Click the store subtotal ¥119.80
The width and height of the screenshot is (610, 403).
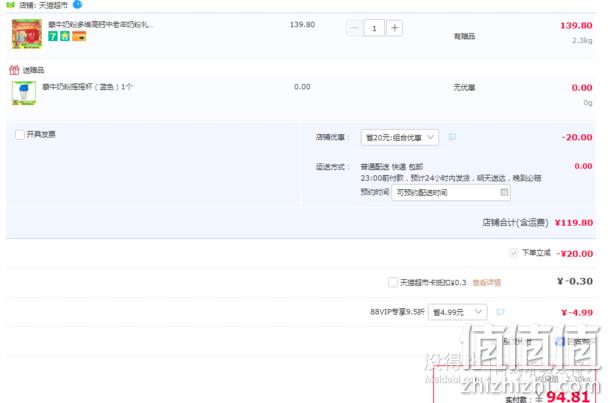click(574, 223)
